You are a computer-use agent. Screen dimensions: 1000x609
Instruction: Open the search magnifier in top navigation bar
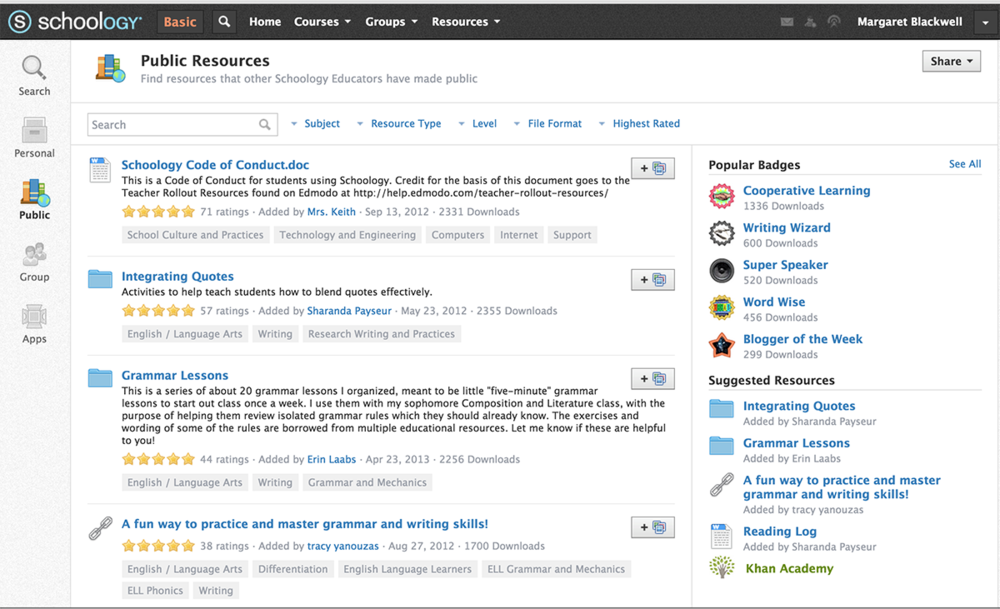coord(224,22)
